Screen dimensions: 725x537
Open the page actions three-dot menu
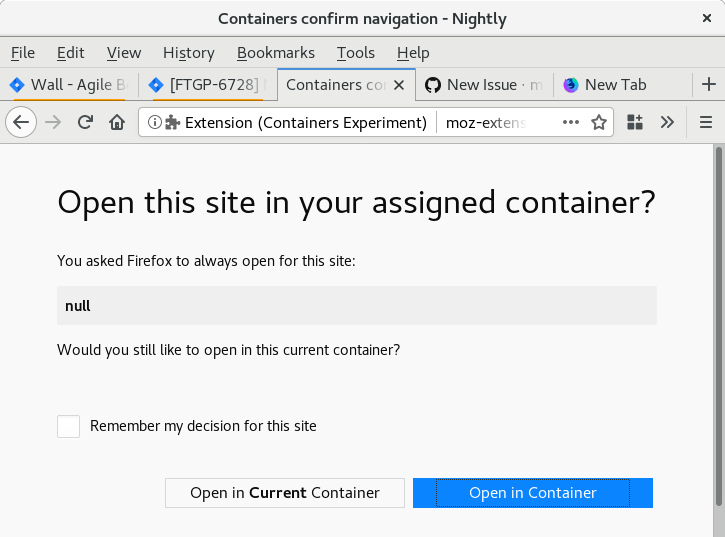[571, 122]
